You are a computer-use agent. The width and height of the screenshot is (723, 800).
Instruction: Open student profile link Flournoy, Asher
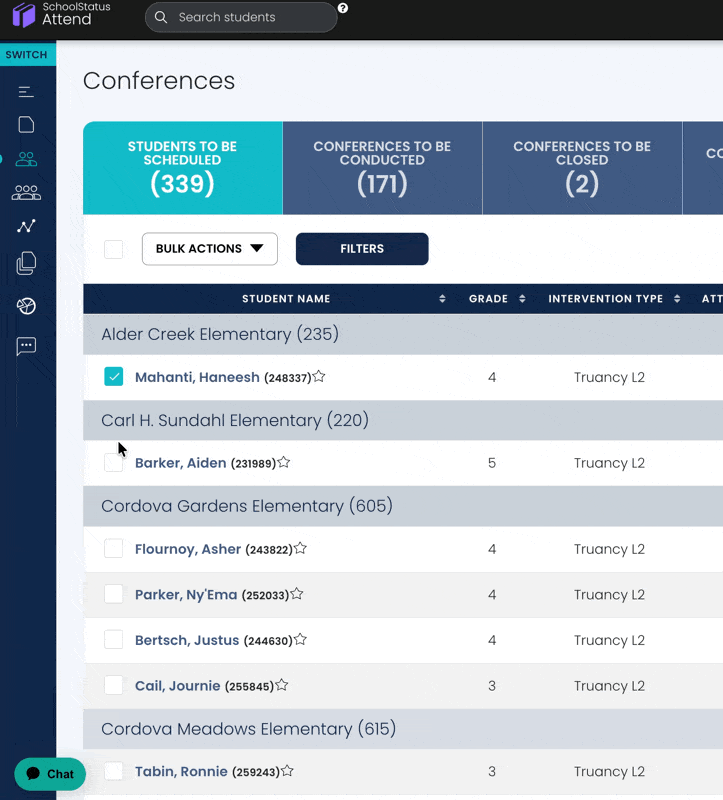(x=188, y=549)
